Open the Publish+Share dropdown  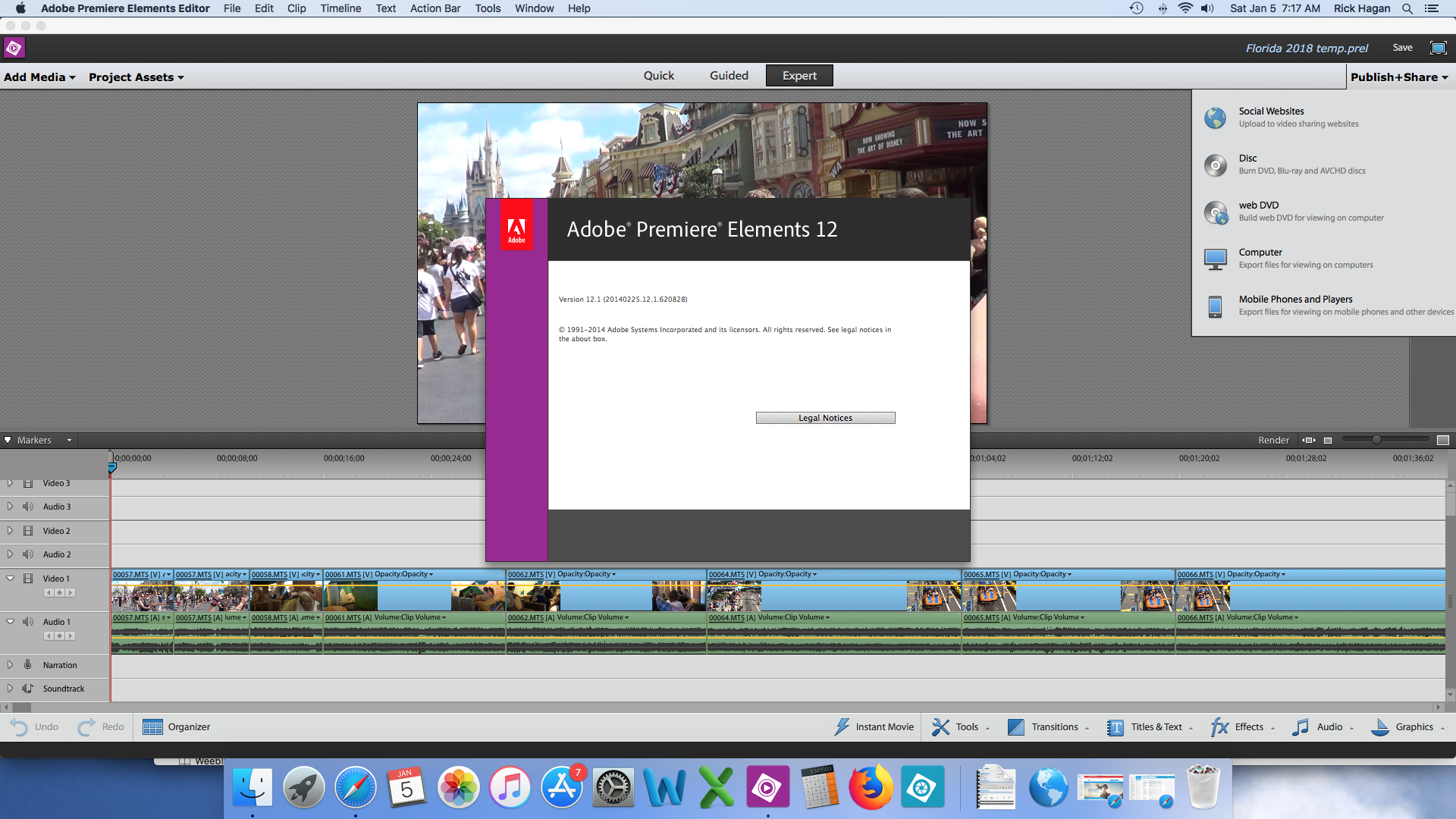pos(1399,77)
